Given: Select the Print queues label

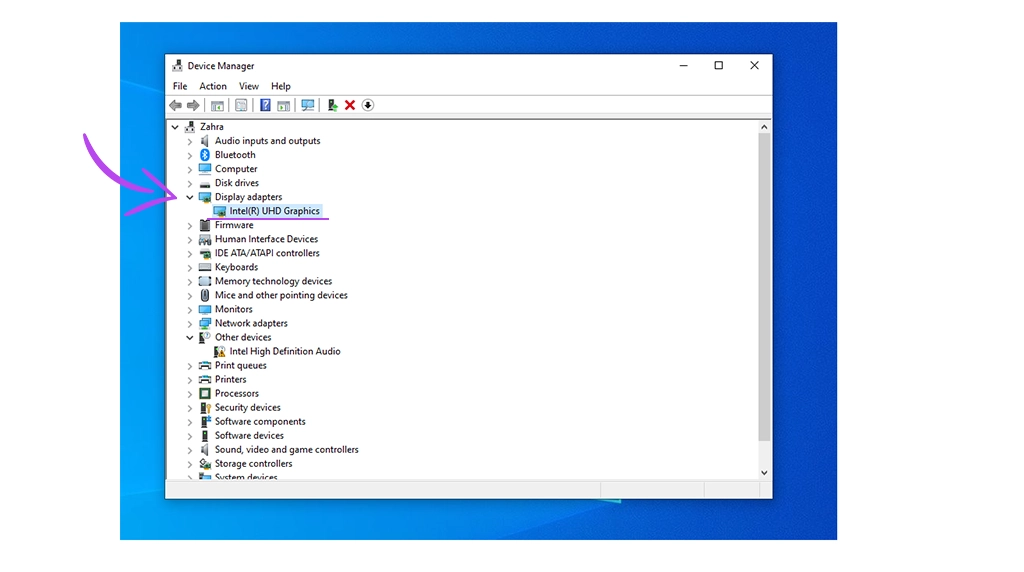Looking at the screenshot, I should pyautogui.click(x=240, y=366).
